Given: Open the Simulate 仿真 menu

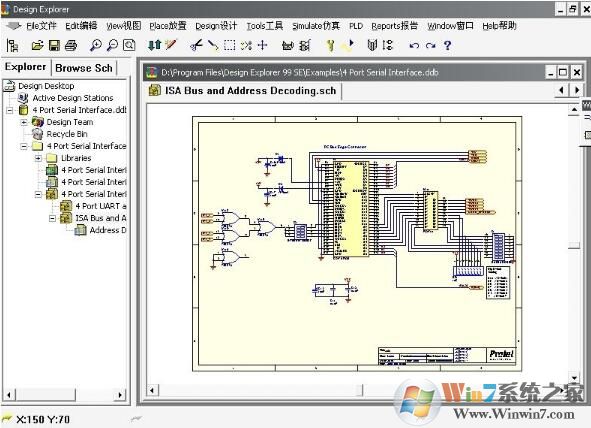Looking at the screenshot, I should [x=316, y=26].
